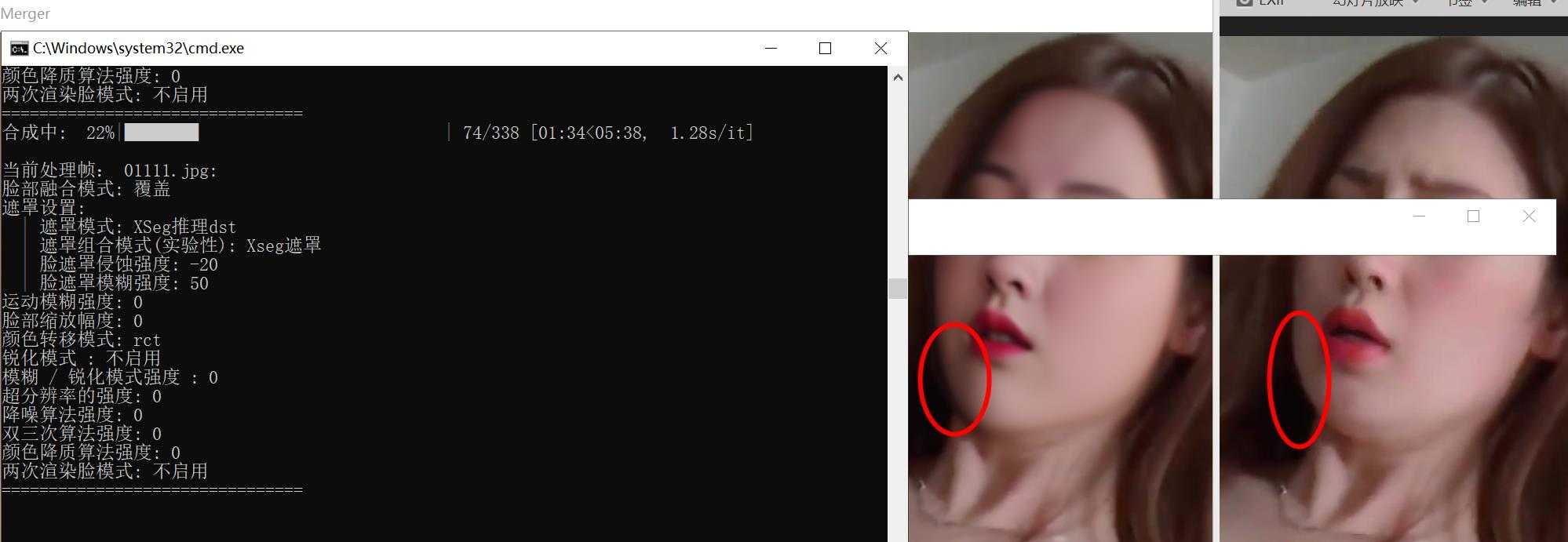Click the cmd vertical scrollbar thumb
The image size is (1568, 542).
[x=898, y=288]
